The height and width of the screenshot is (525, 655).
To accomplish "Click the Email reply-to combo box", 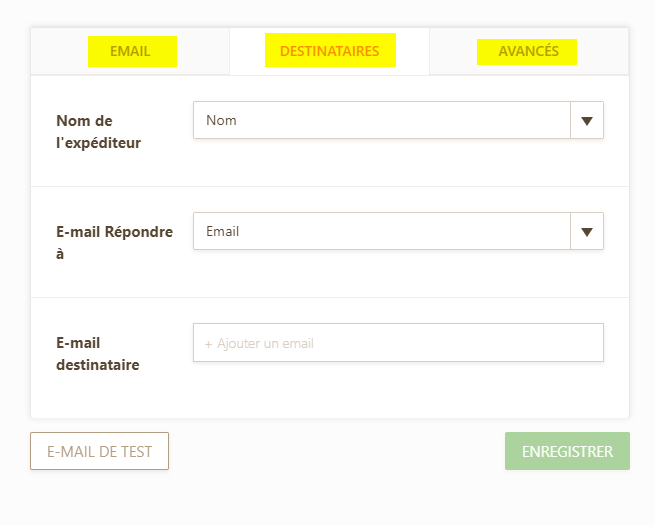I will click(x=398, y=231).
